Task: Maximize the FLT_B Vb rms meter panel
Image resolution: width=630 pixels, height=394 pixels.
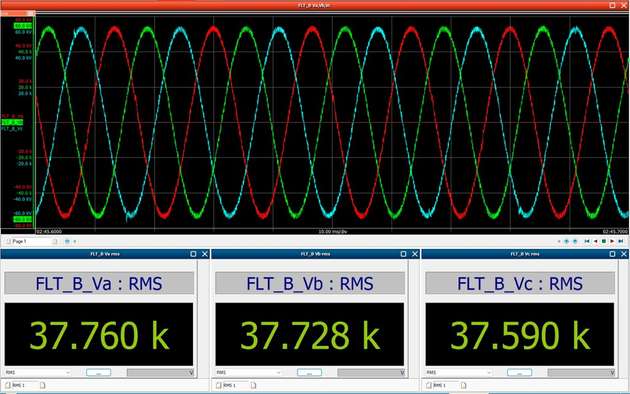Action: point(403,254)
